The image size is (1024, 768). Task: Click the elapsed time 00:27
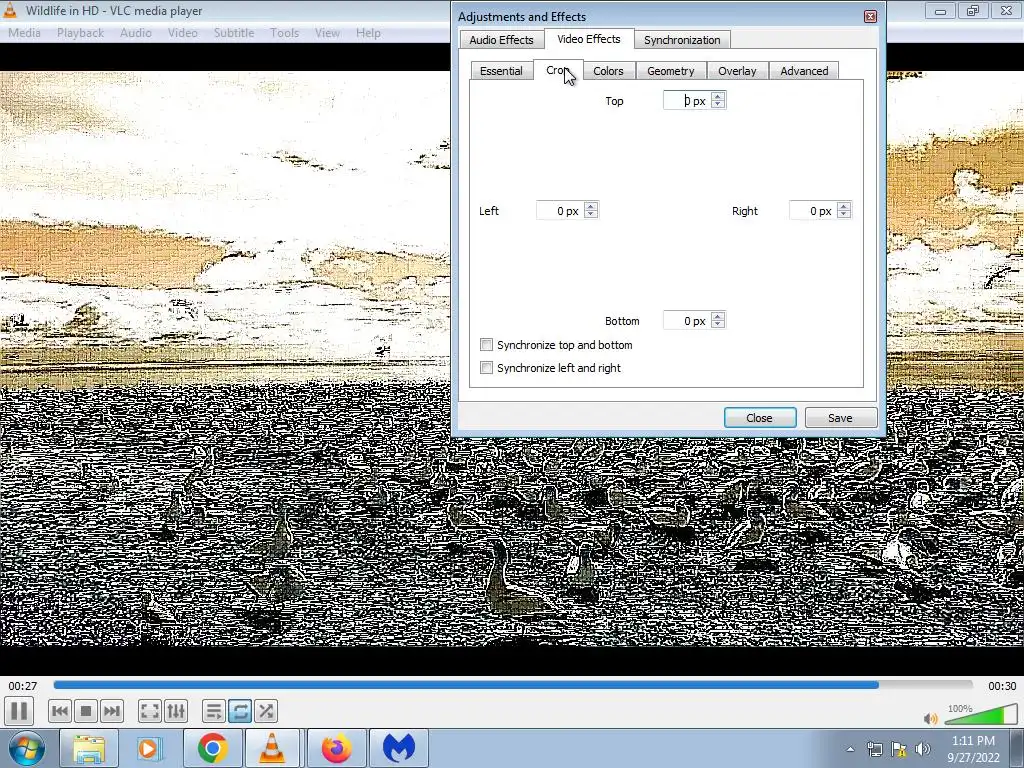coord(23,686)
